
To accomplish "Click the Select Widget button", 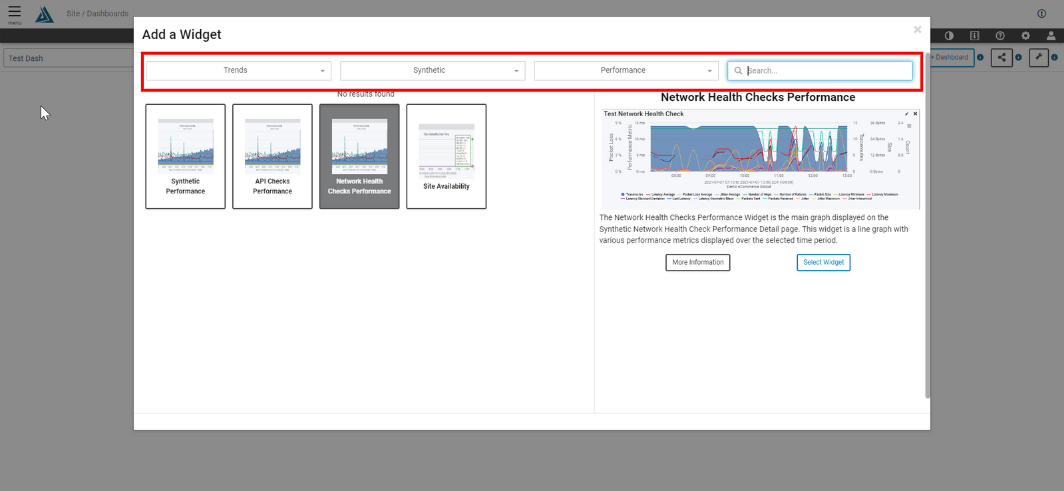I will point(823,262).
